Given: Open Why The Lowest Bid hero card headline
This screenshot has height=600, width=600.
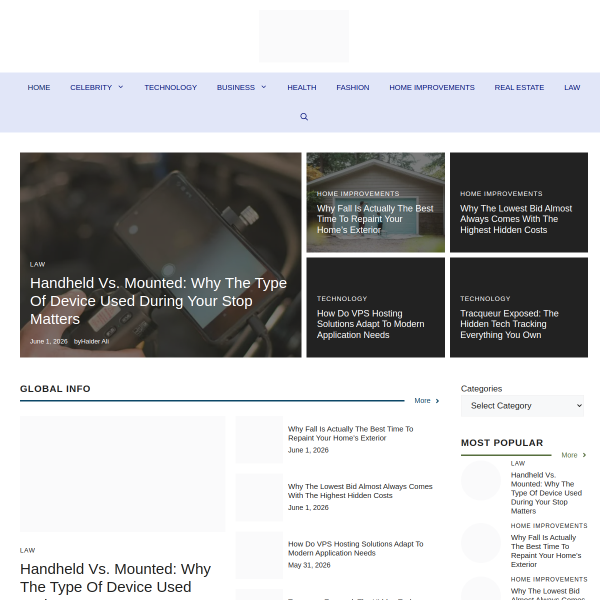Looking at the screenshot, I should tap(516, 219).
